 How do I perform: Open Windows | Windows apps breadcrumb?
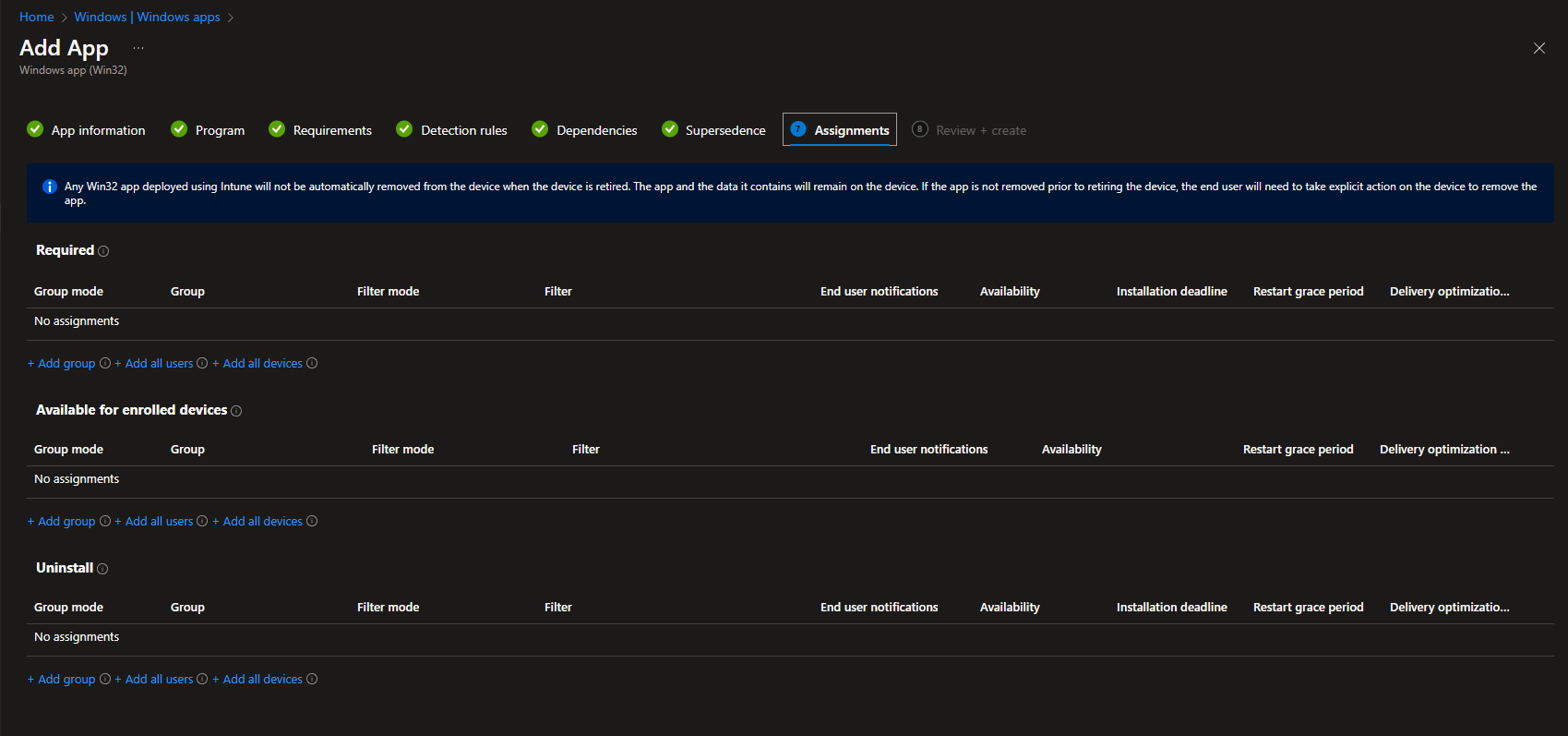pos(147,18)
